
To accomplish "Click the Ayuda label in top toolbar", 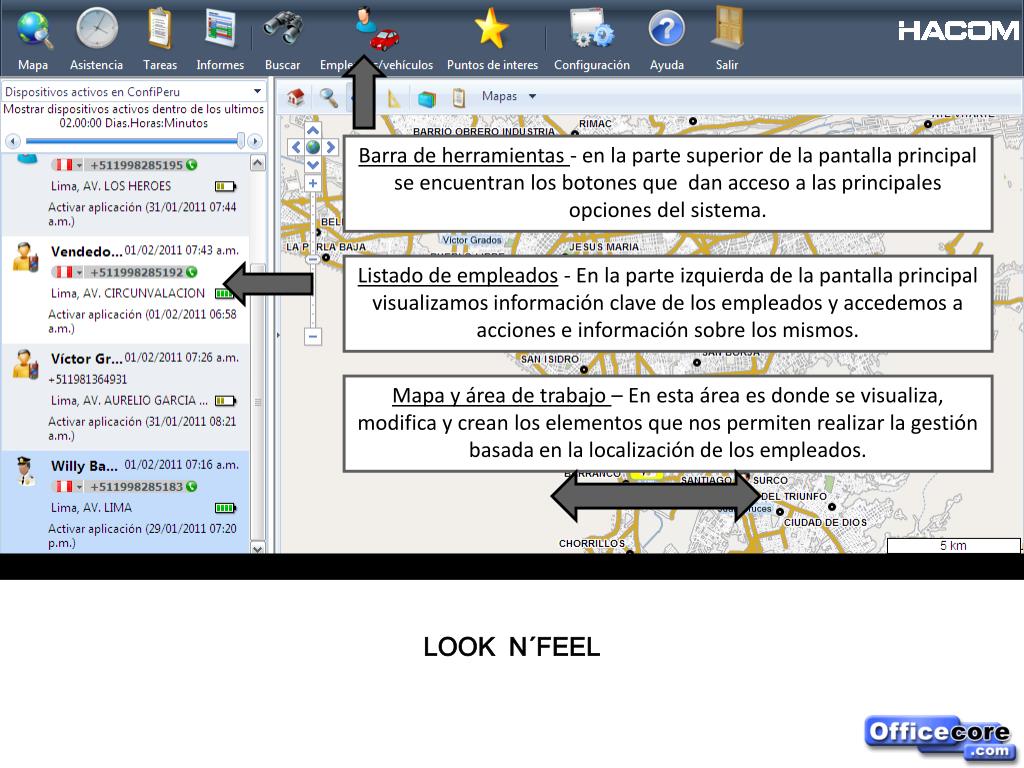I will pos(667,65).
